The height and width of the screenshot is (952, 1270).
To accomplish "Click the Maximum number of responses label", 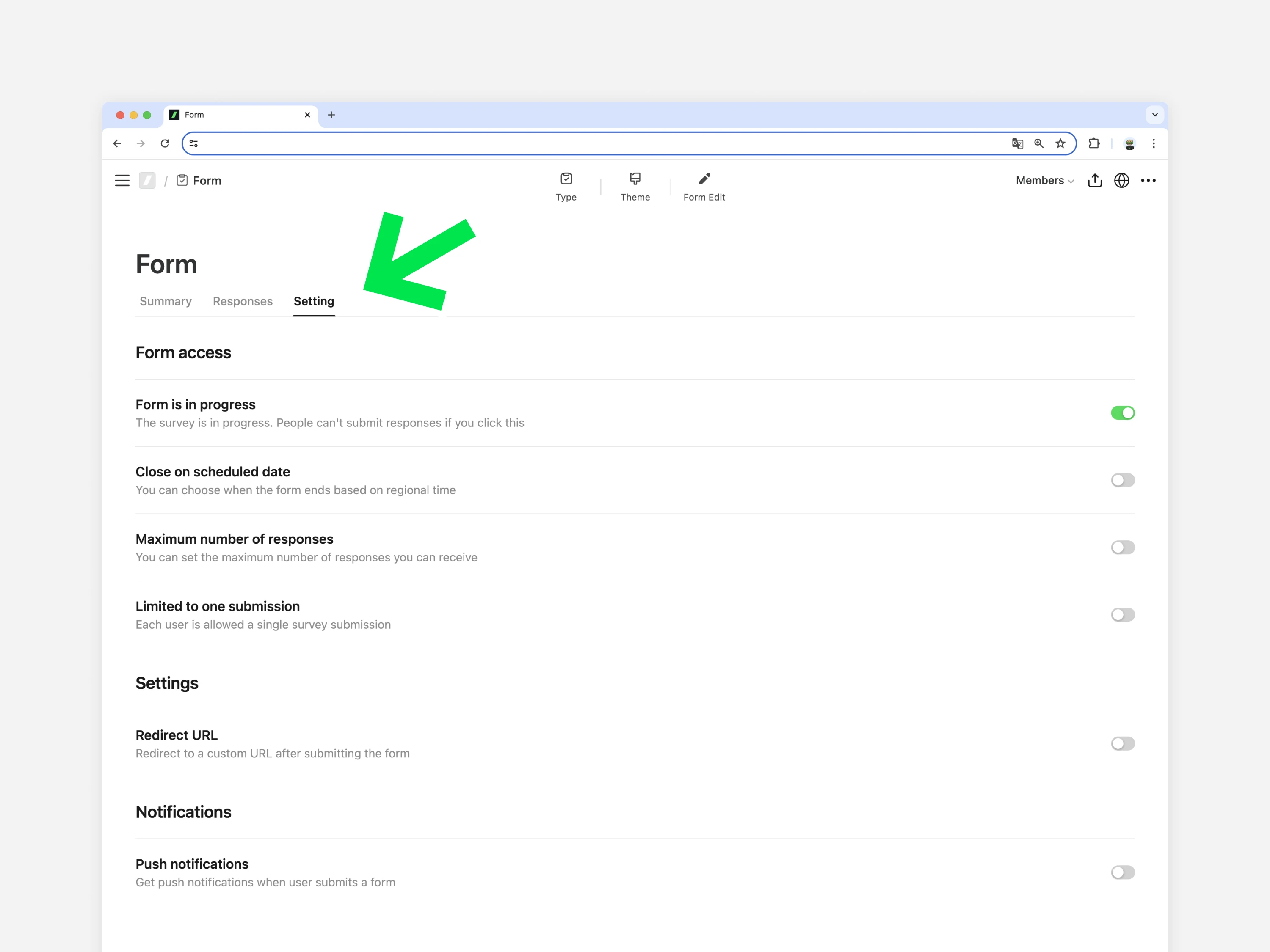I will pos(234,539).
